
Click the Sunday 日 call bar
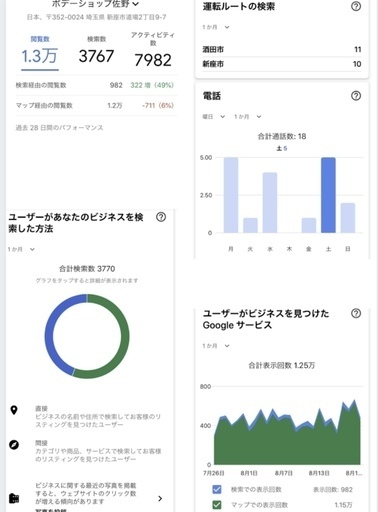click(x=348, y=218)
